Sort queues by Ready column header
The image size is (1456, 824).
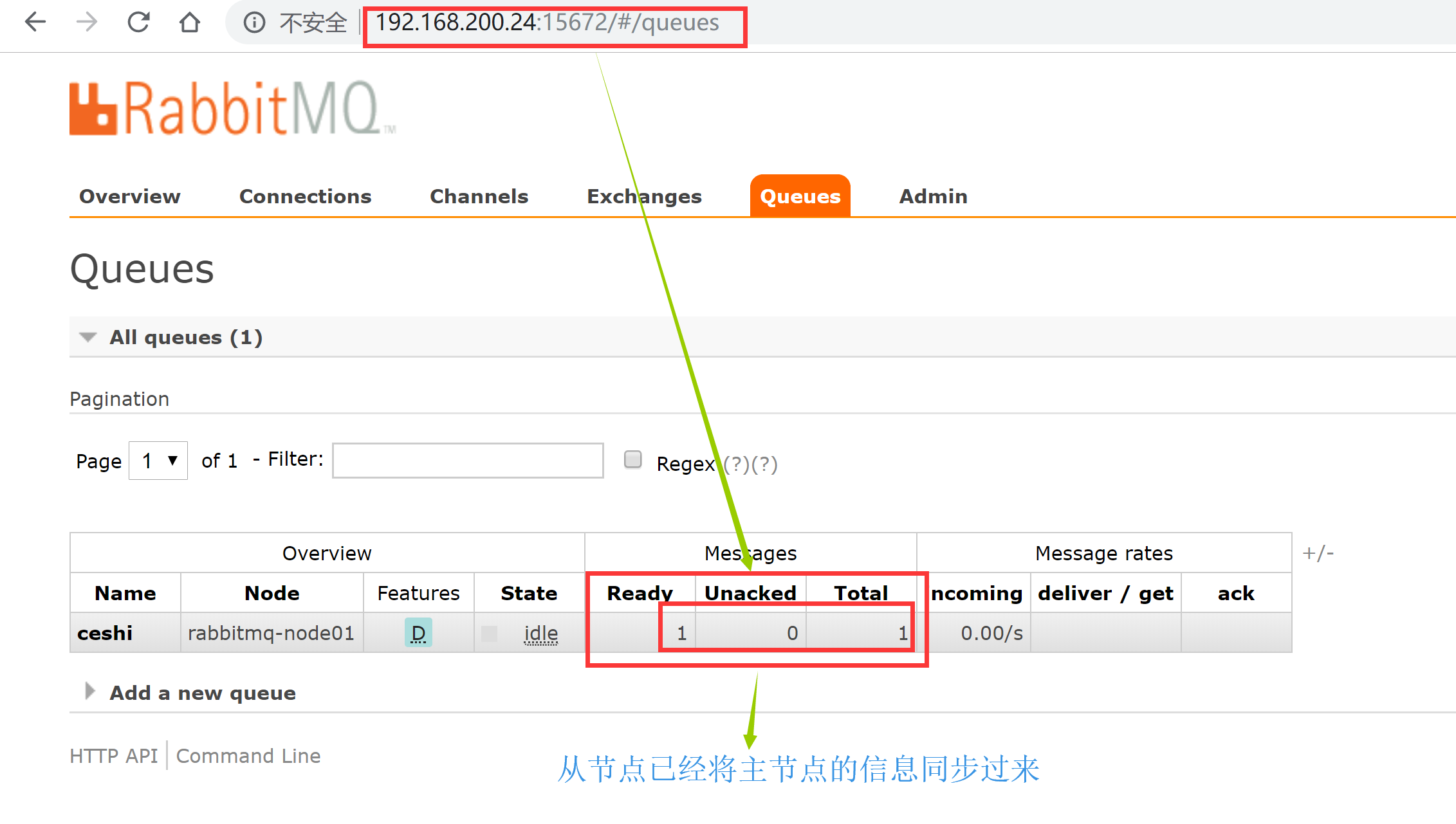[x=640, y=593]
